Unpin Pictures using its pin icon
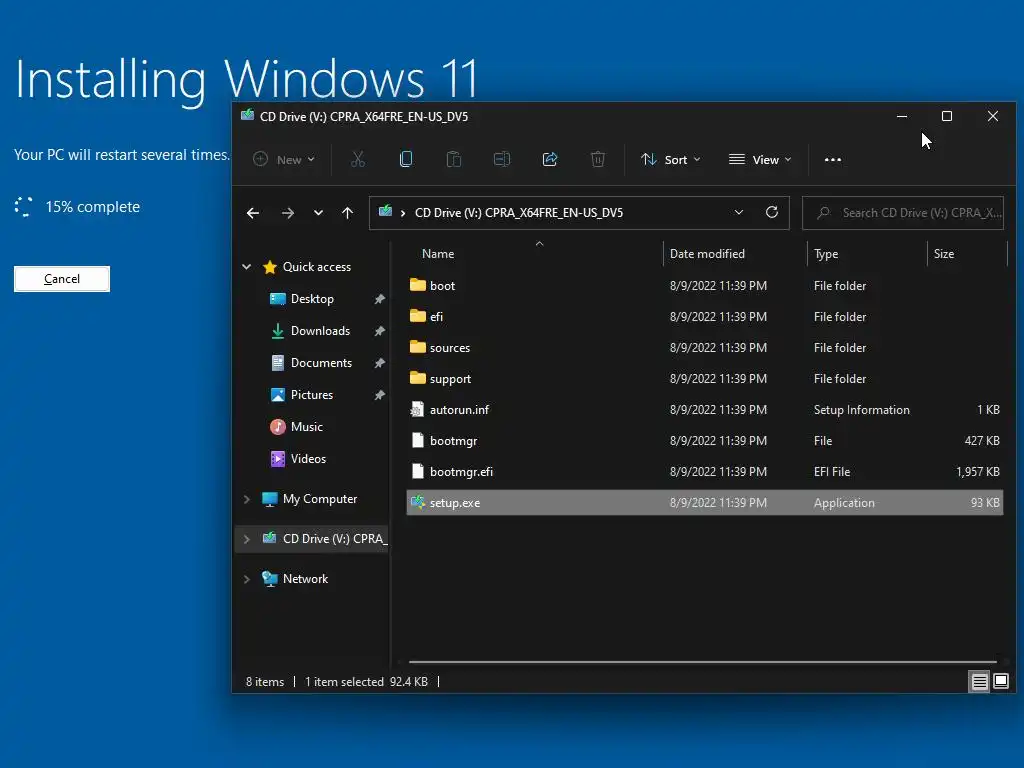1024x768 pixels. coord(379,395)
